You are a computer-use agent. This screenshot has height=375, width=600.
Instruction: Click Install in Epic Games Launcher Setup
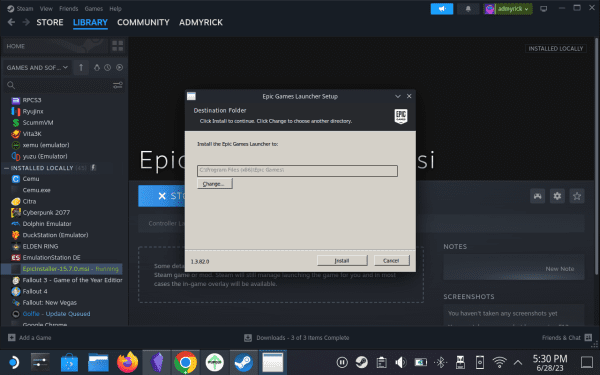pyautogui.click(x=342, y=261)
